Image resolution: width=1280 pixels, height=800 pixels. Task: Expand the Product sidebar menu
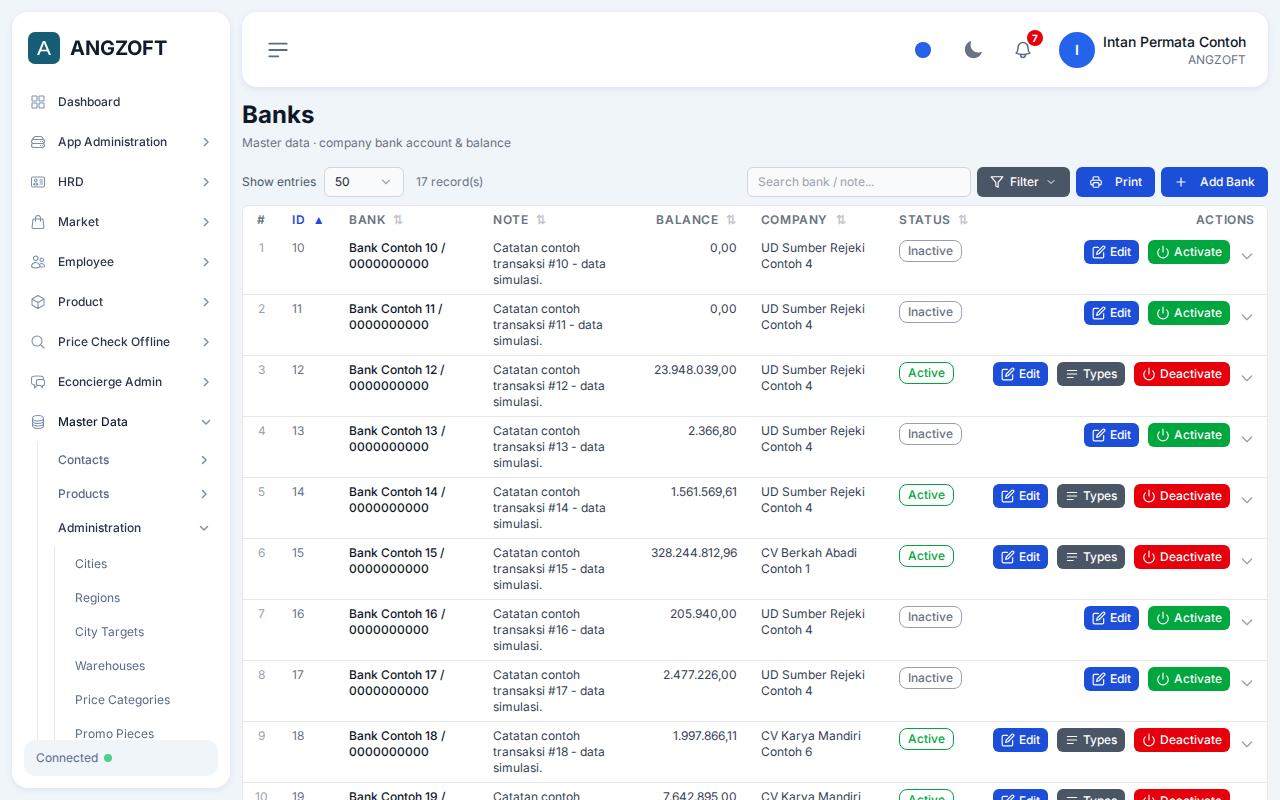(121, 302)
